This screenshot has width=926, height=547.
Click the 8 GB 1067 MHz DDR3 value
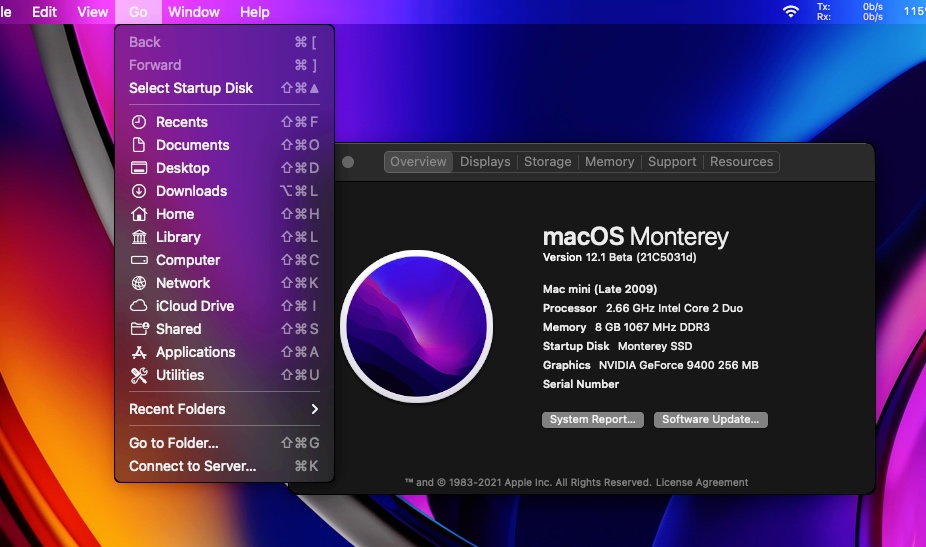pos(652,327)
